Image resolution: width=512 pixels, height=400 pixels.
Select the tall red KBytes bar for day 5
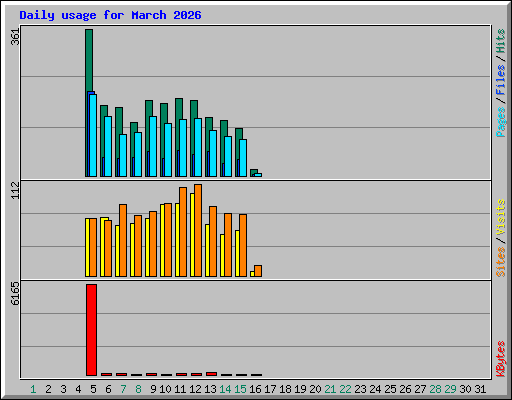tap(91, 330)
